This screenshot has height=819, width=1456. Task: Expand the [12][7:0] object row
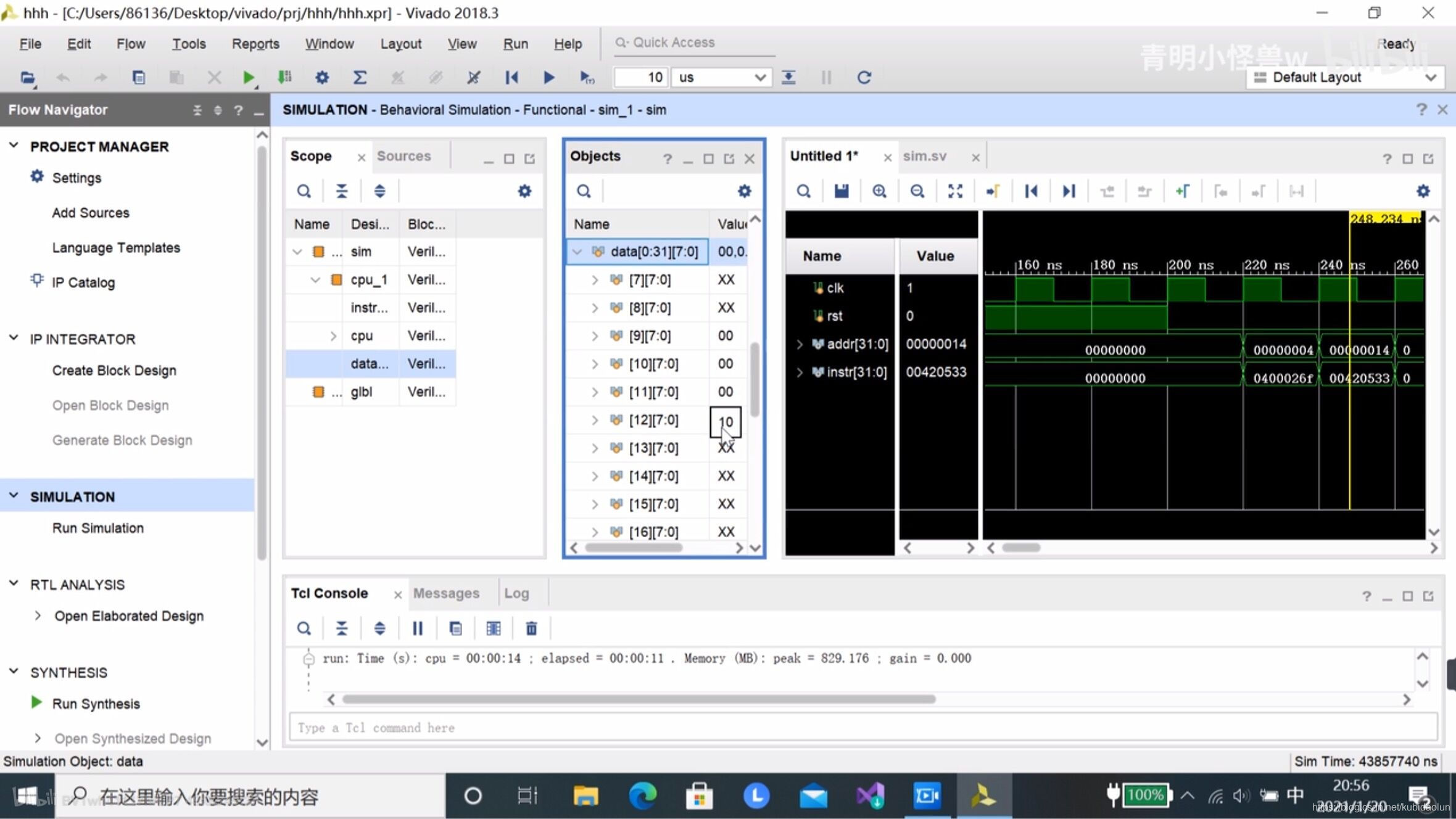[x=595, y=420]
